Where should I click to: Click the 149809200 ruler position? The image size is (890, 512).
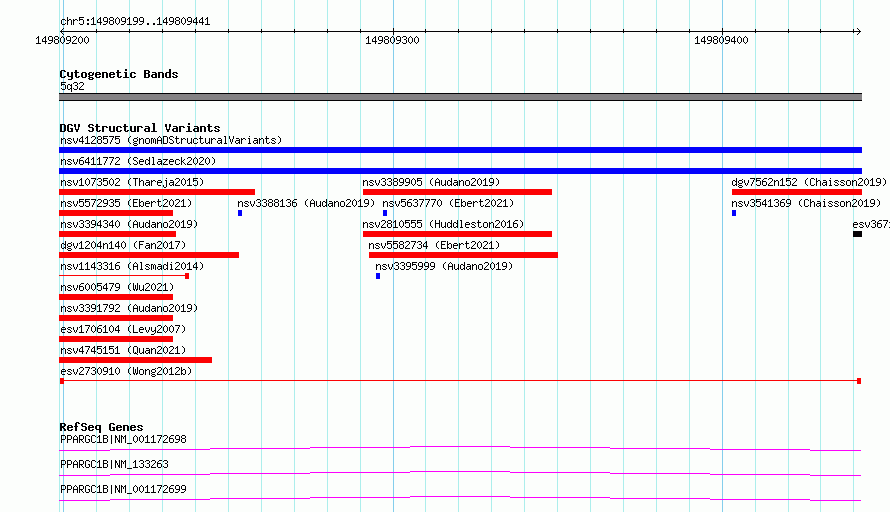click(62, 40)
